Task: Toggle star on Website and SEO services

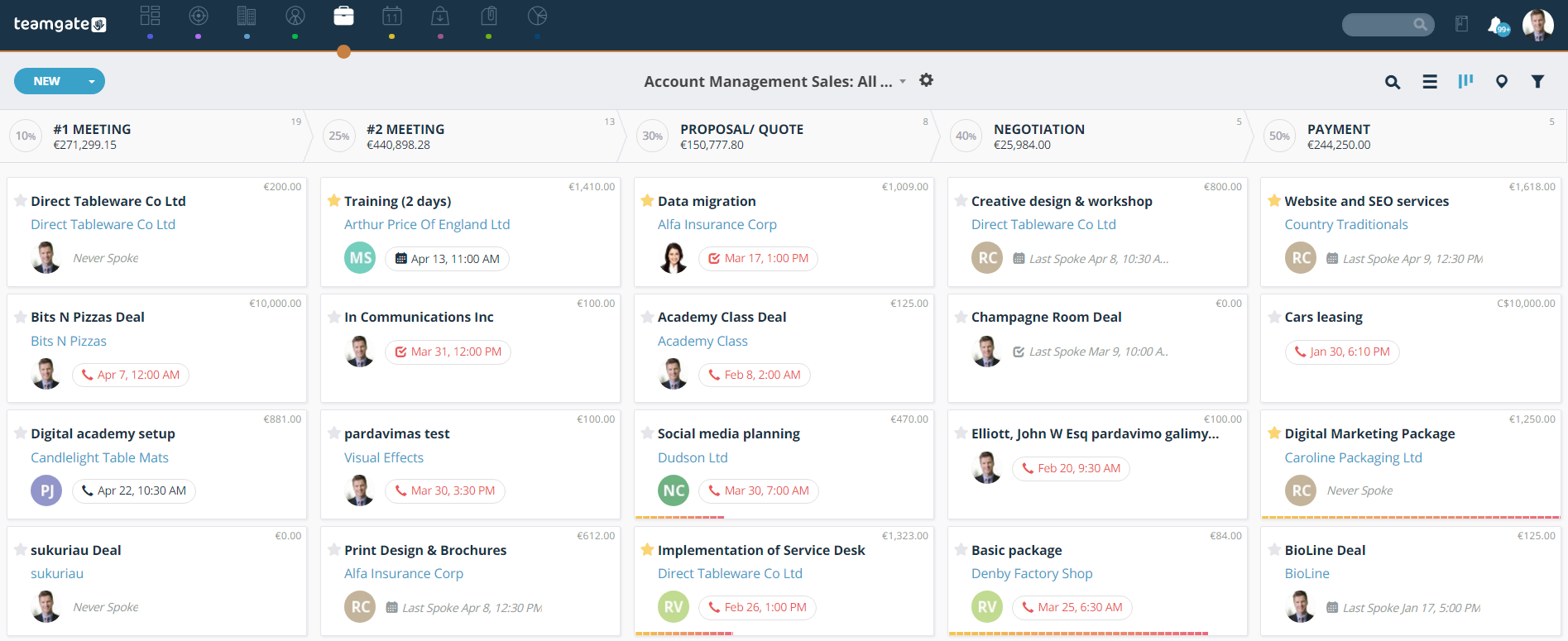Action: (x=1274, y=200)
